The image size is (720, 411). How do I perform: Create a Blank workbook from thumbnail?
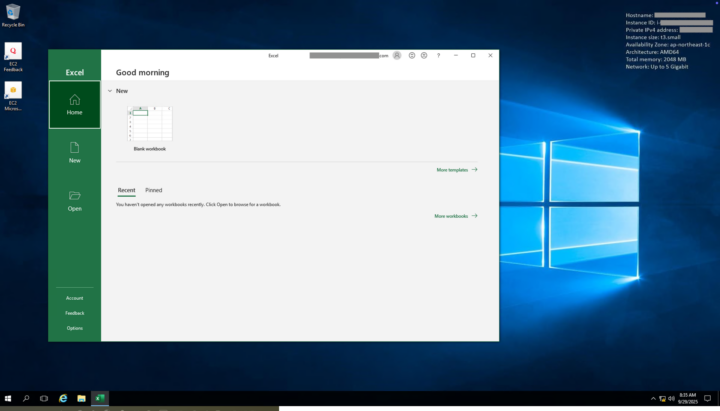(x=150, y=125)
